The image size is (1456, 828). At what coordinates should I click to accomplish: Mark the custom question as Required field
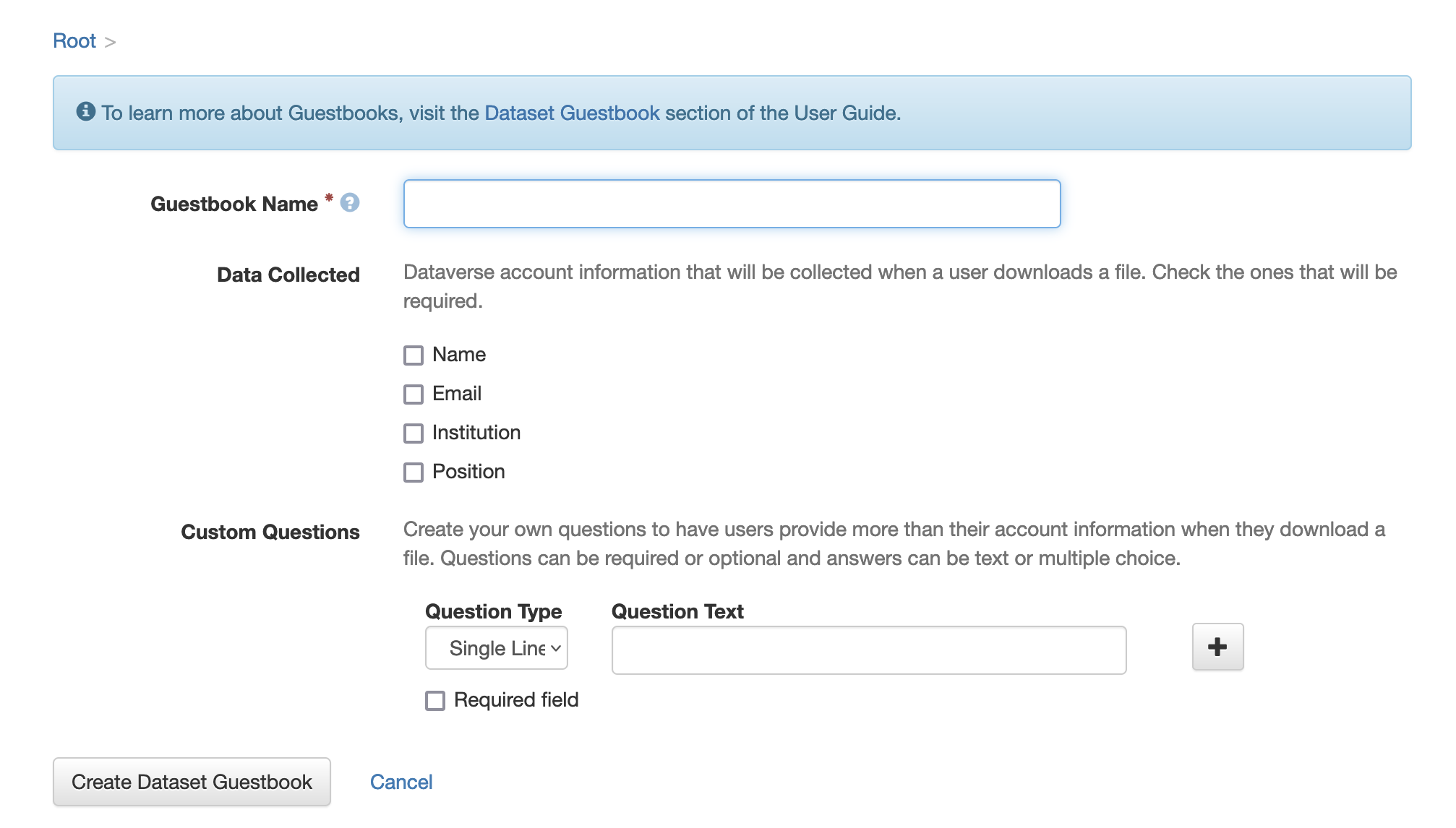[435, 701]
